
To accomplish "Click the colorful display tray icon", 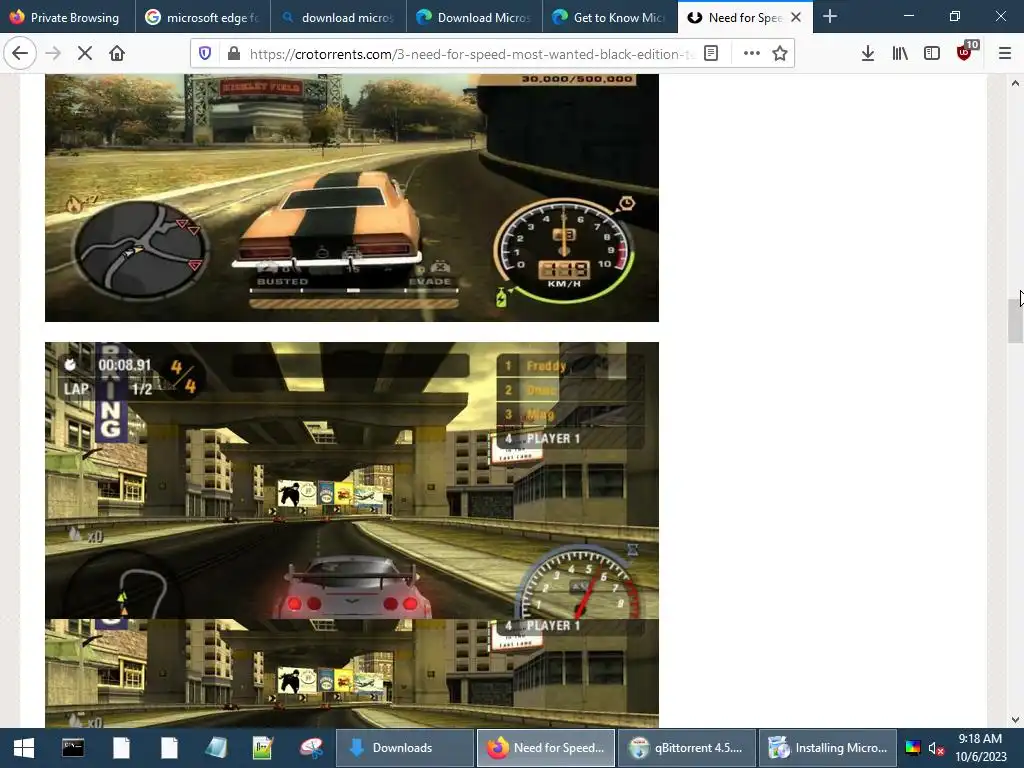I will coord(913,748).
